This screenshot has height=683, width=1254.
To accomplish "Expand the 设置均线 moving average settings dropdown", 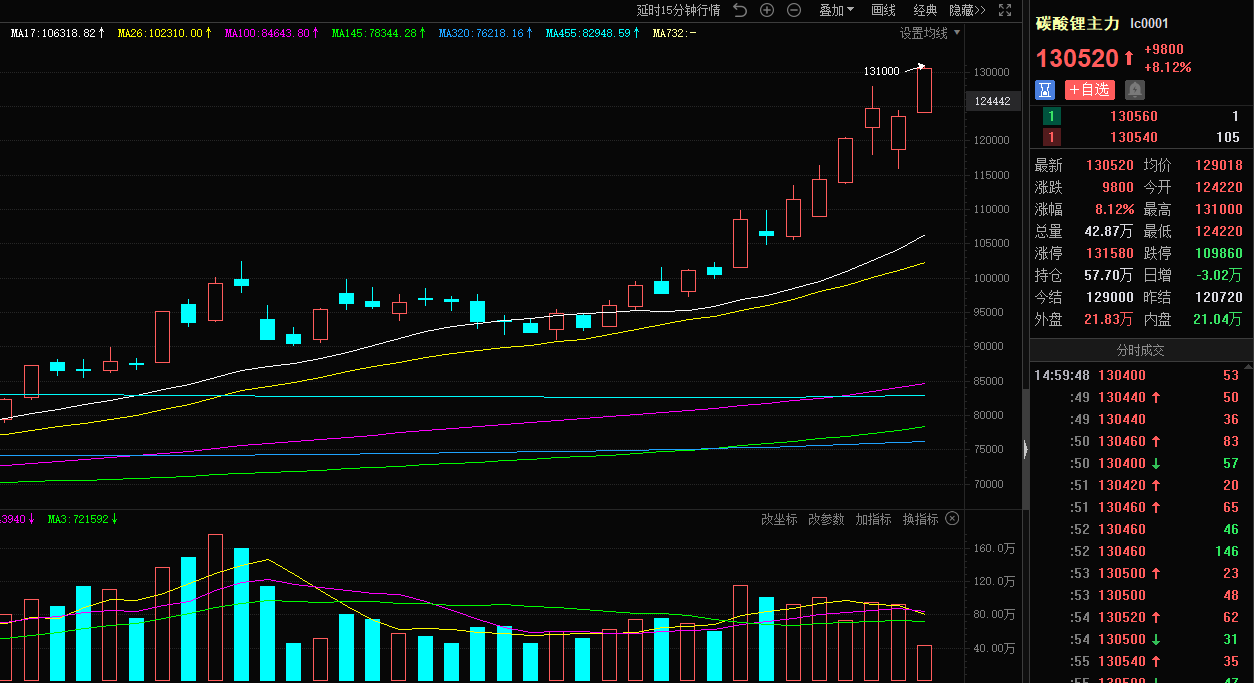I will [x=929, y=33].
